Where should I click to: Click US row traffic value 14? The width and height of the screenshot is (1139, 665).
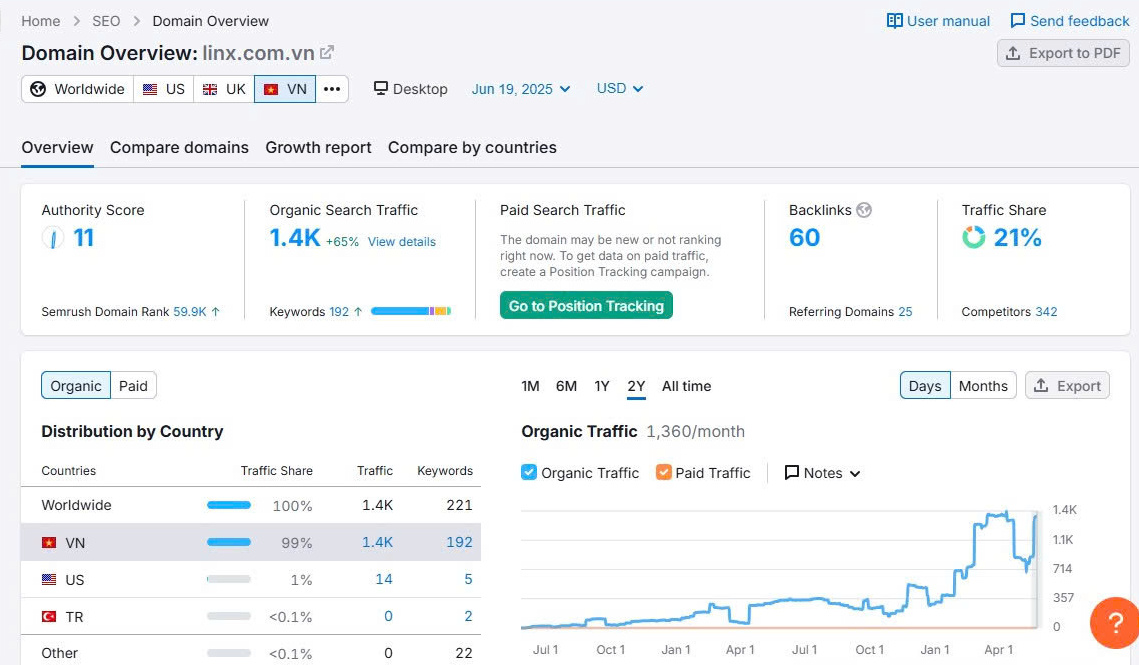[x=384, y=579]
